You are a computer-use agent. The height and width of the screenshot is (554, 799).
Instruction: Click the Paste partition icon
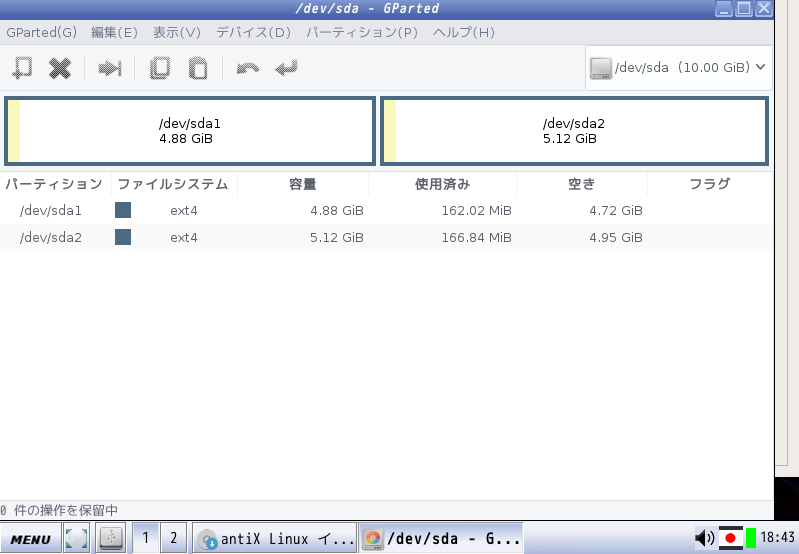click(198, 68)
